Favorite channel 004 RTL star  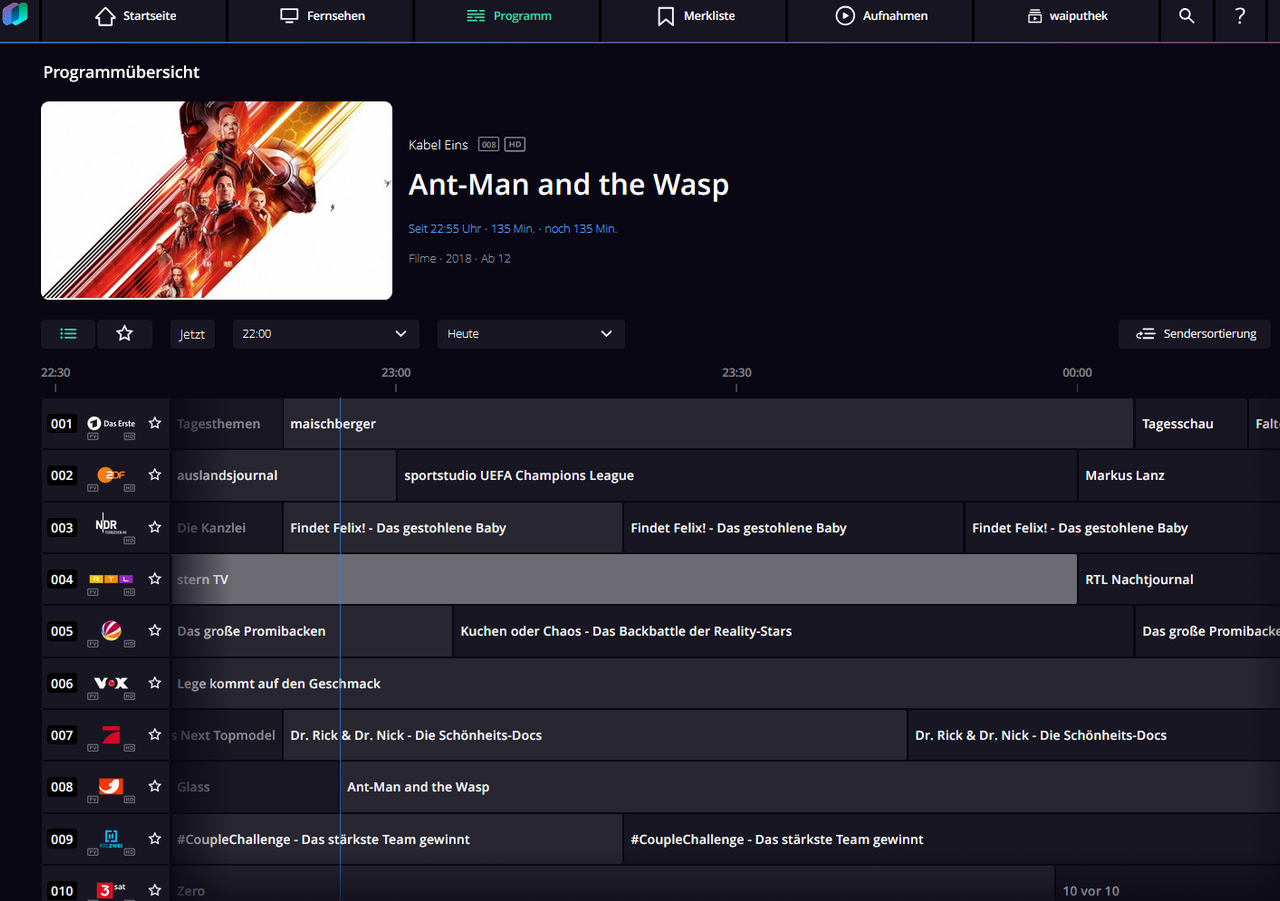(x=155, y=579)
